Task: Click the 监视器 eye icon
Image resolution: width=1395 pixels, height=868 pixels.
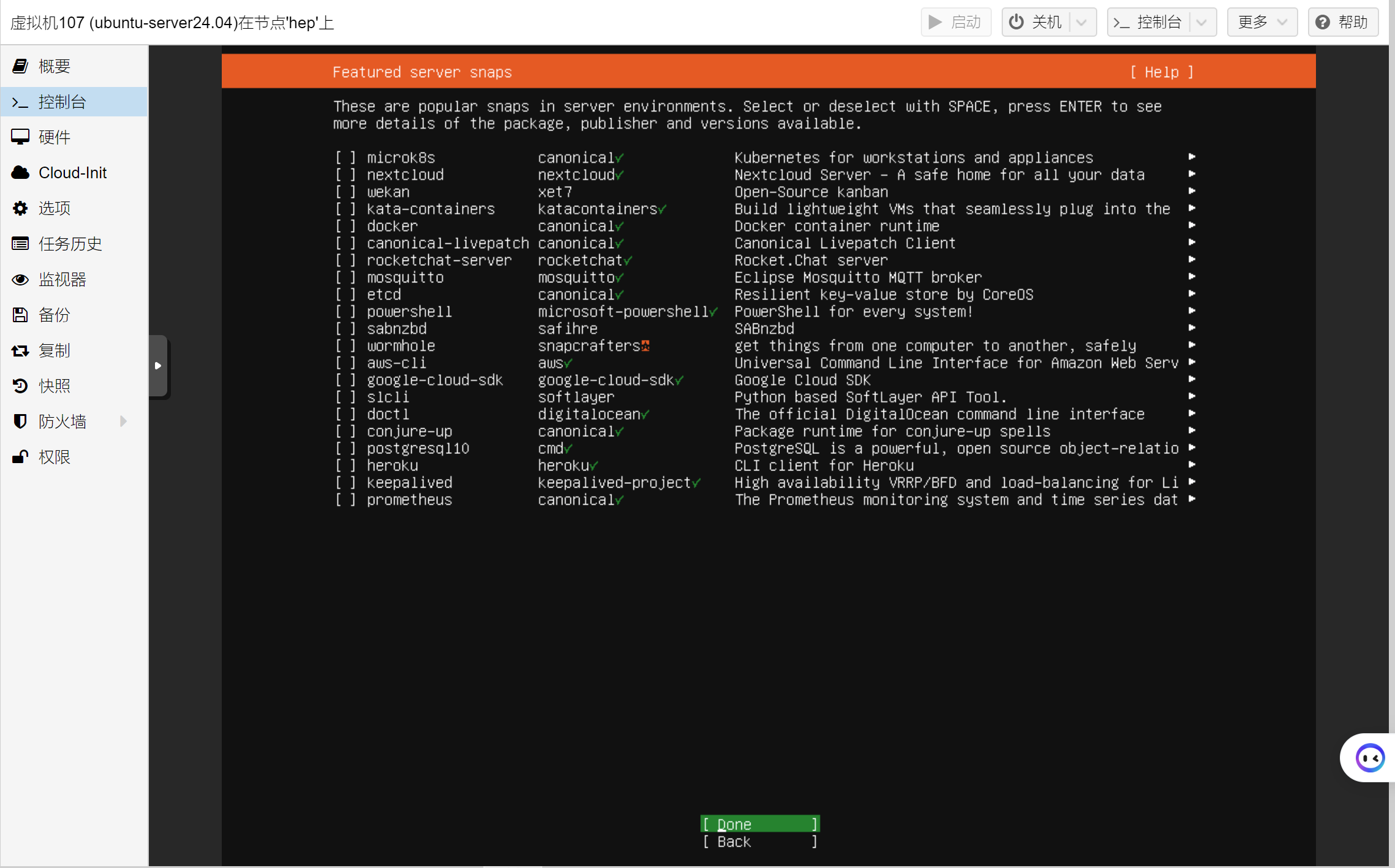Action: pos(20,279)
